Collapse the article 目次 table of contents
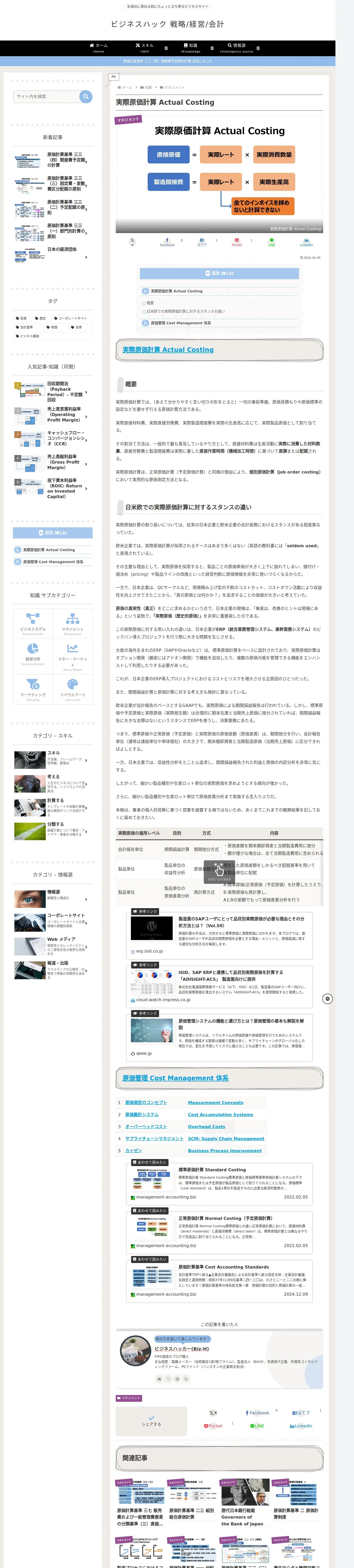 click(219, 273)
